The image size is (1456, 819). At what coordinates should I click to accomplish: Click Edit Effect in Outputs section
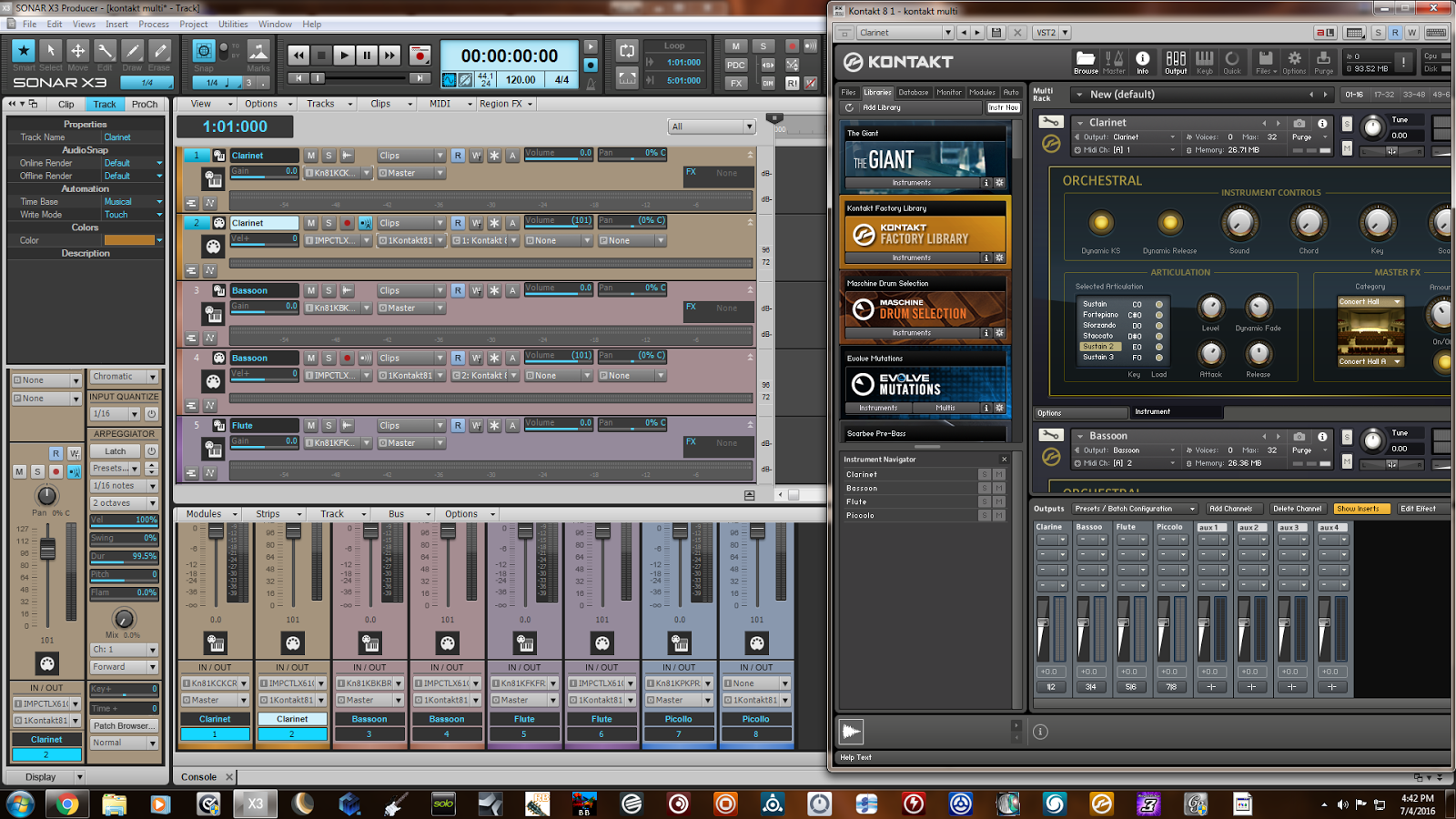click(x=1418, y=509)
